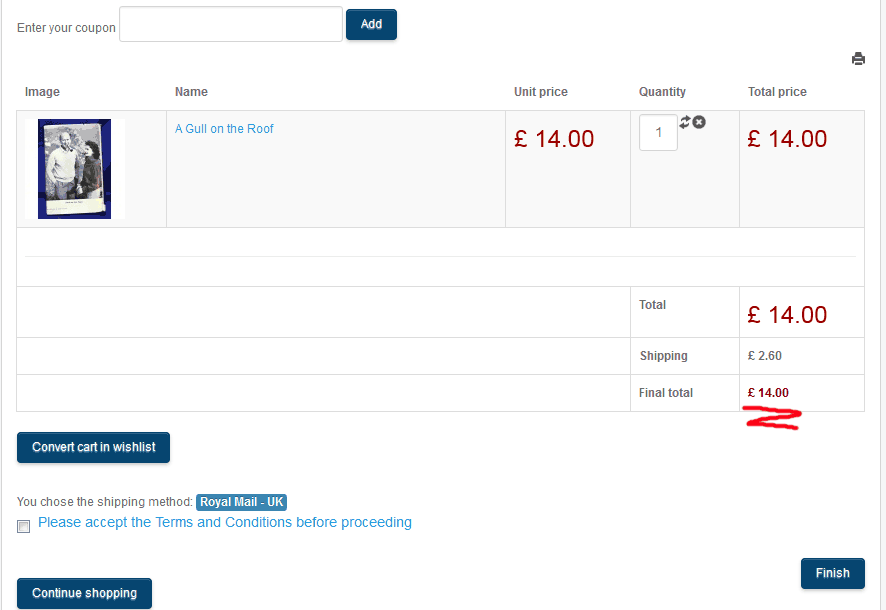Image resolution: width=886 pixels, height=610 pixels.
Task: Open the Terms and Conditions link text
Action: (x=225, y=522)
